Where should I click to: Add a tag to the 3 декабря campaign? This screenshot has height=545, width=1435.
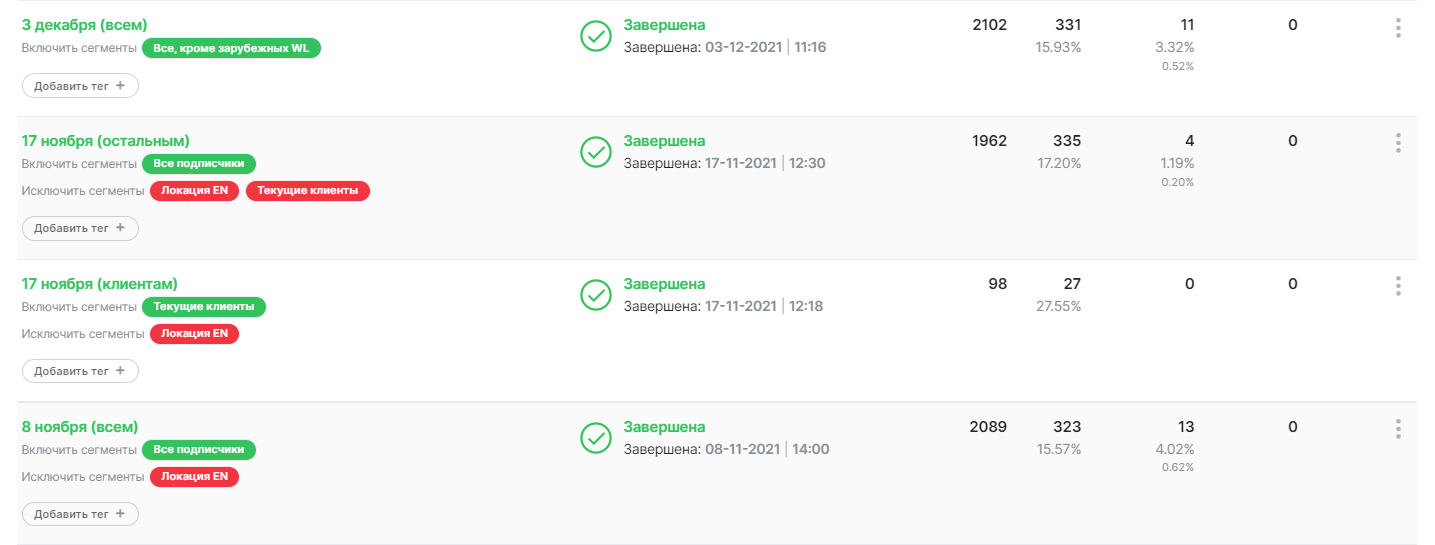point(80,86)
